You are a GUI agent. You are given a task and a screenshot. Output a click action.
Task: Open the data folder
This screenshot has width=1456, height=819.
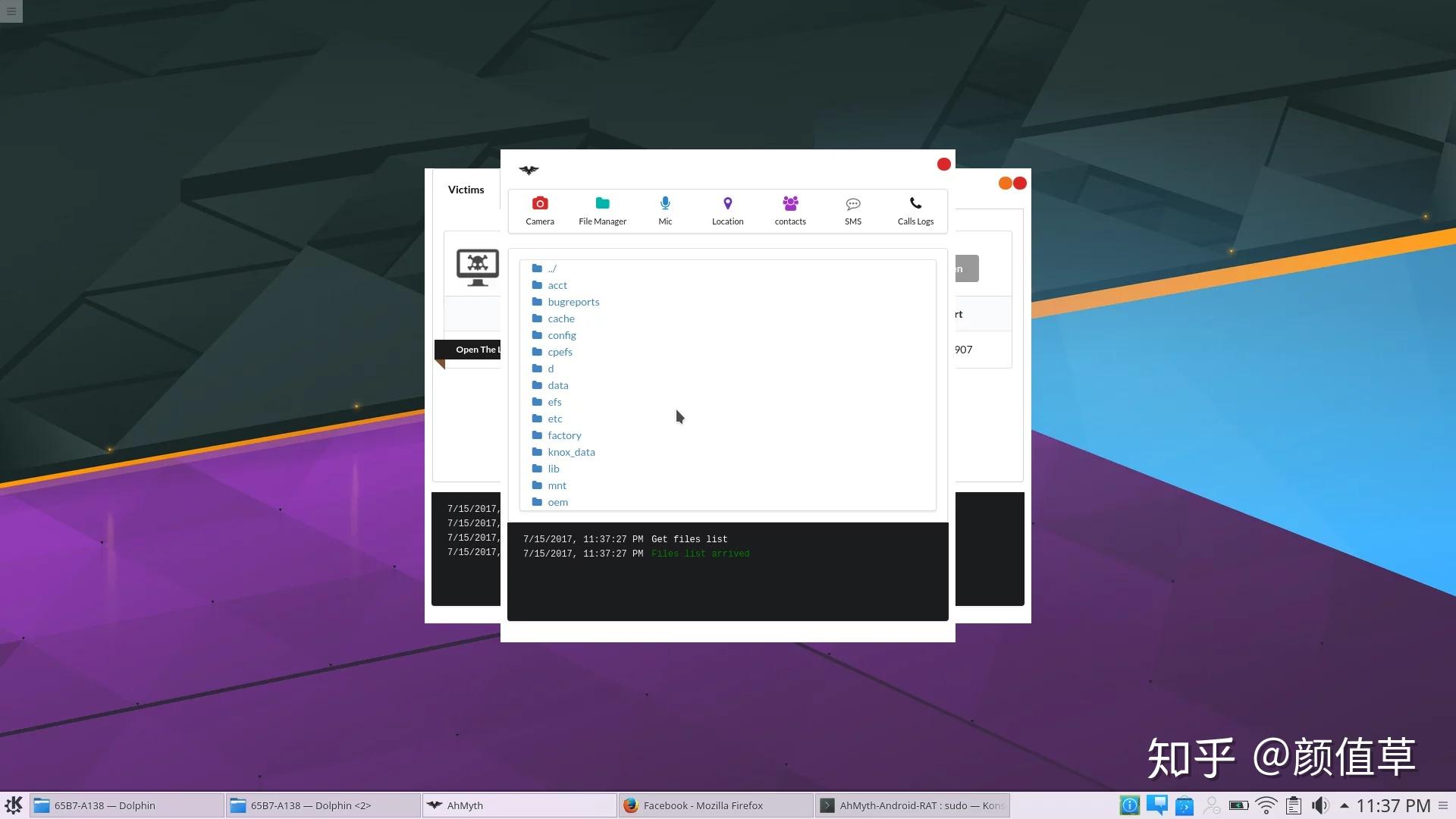coord(558,385)
